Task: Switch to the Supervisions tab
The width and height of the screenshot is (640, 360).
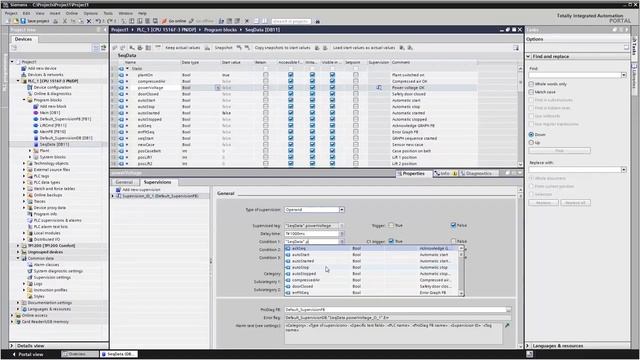Action: 158,182
